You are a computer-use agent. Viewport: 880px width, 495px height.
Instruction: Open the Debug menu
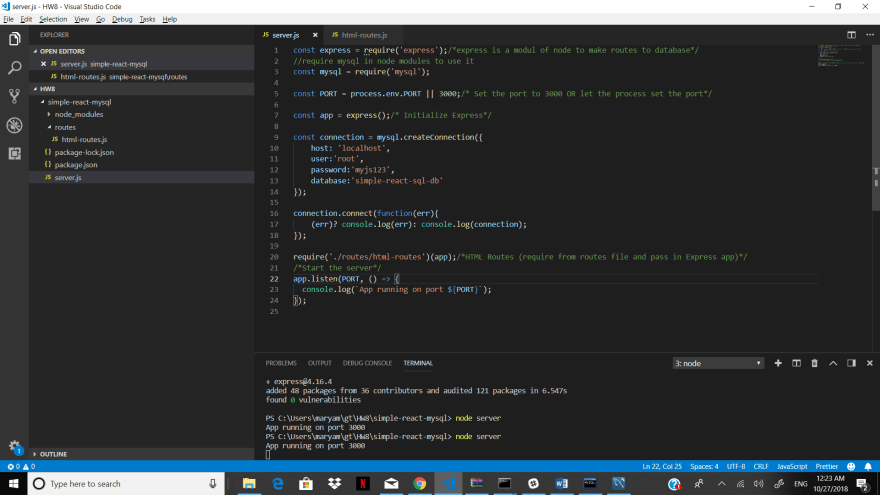(122, 19)
